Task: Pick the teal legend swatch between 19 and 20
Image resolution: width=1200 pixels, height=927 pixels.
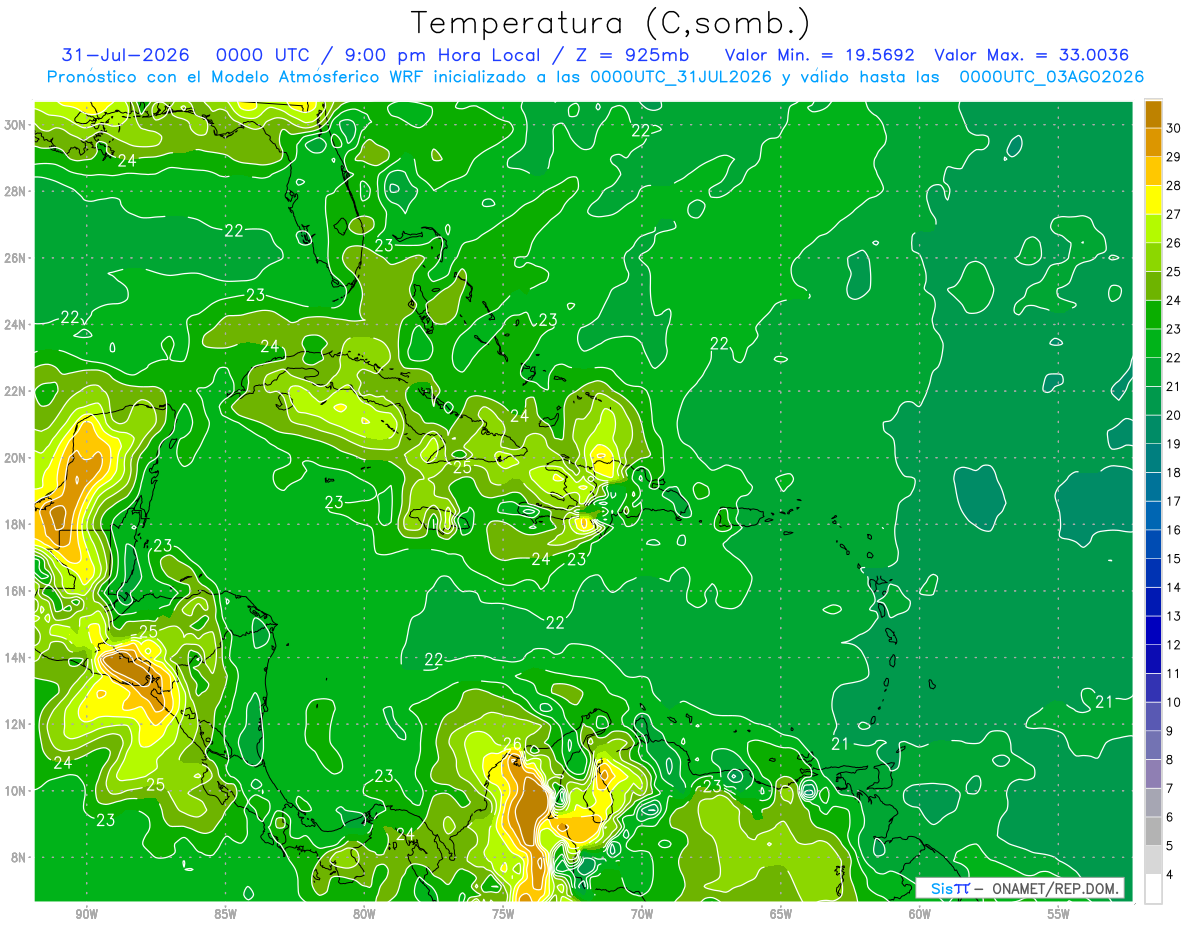Action: point(1153,430)
